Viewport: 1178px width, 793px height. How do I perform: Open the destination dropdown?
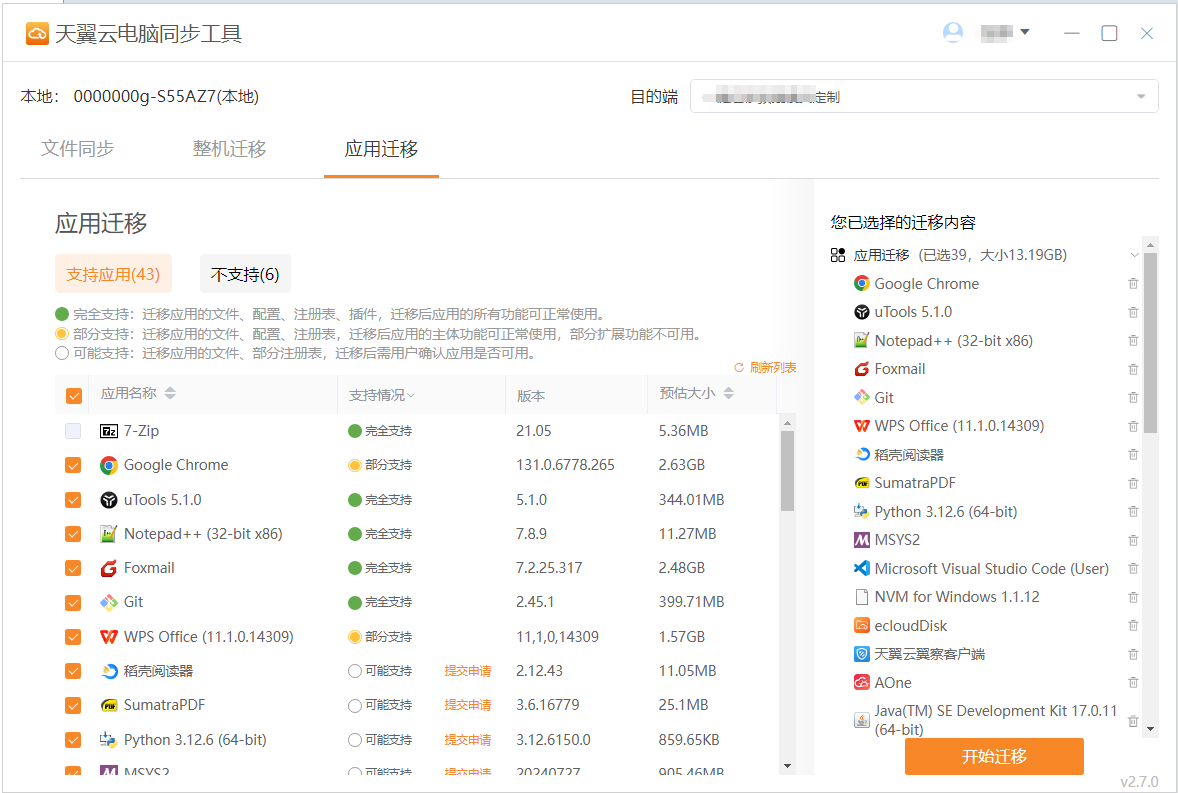(x=924, y=97)
